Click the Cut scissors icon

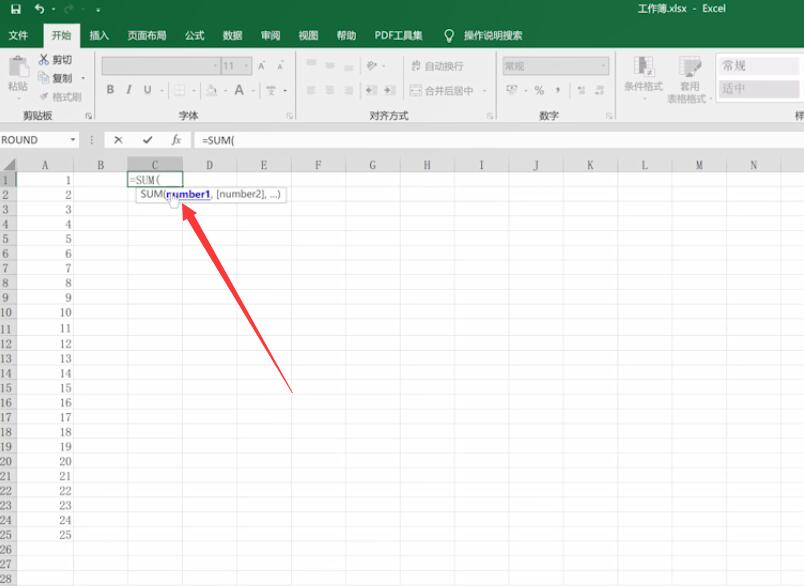44,59
